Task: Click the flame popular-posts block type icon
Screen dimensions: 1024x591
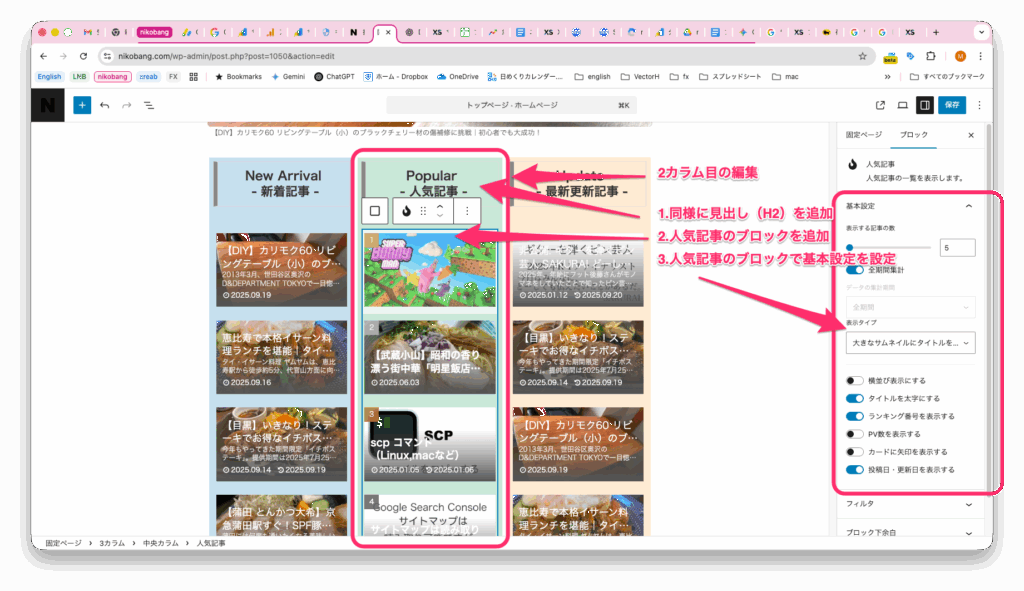Action: 406,211
